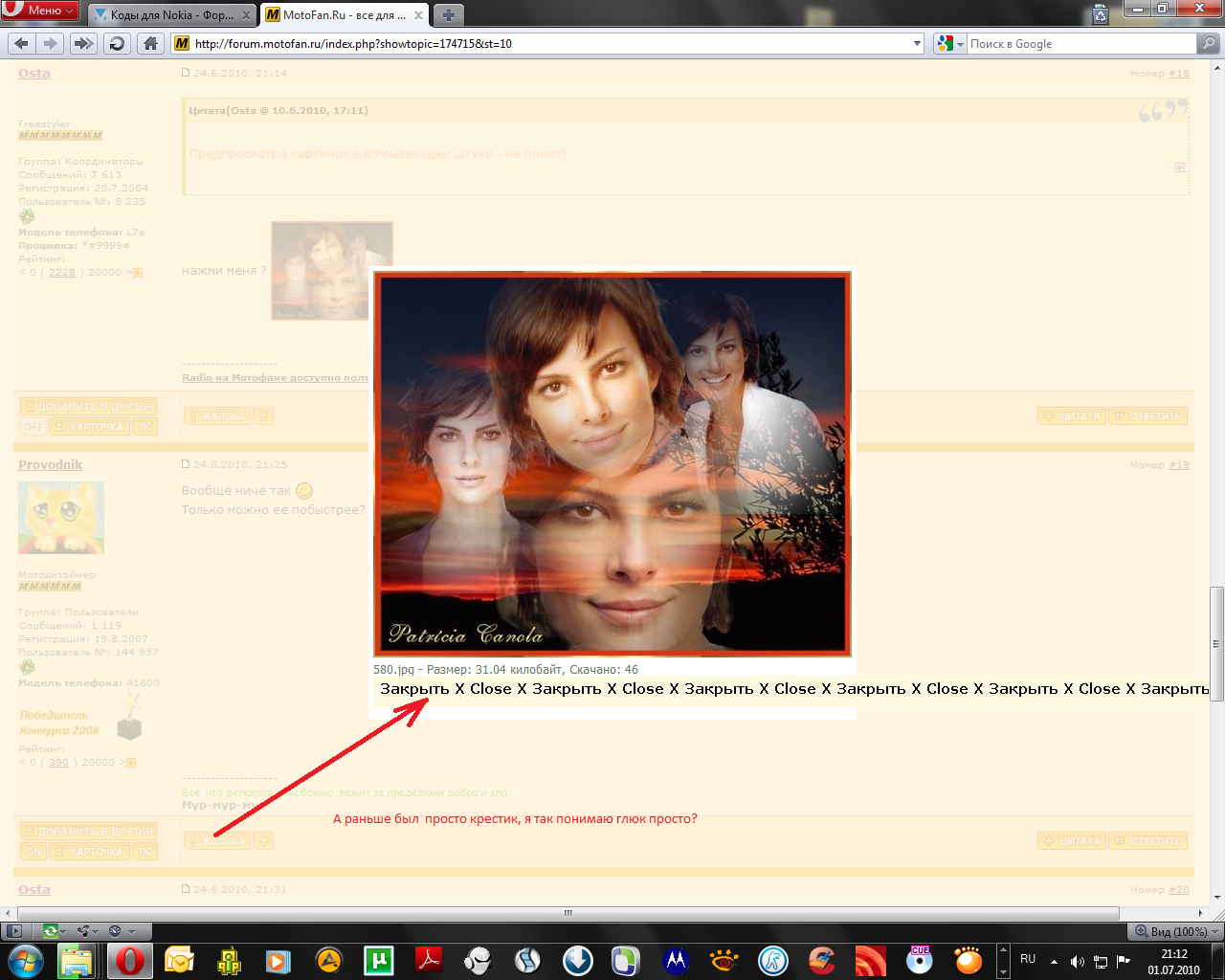Click ЦИТАТА button in Osta's post
The width and height of the screenshot is (1225, 980).
(x=1072, y=415)
